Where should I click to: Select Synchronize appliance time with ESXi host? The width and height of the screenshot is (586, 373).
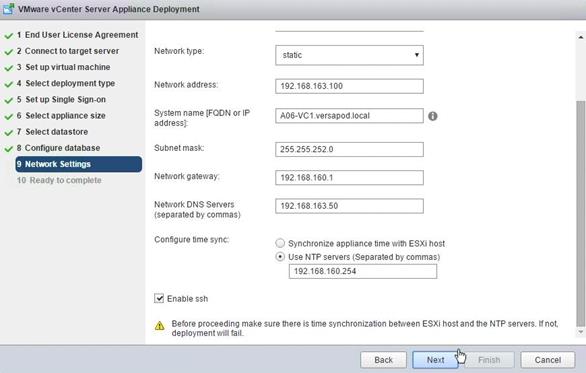280,243
